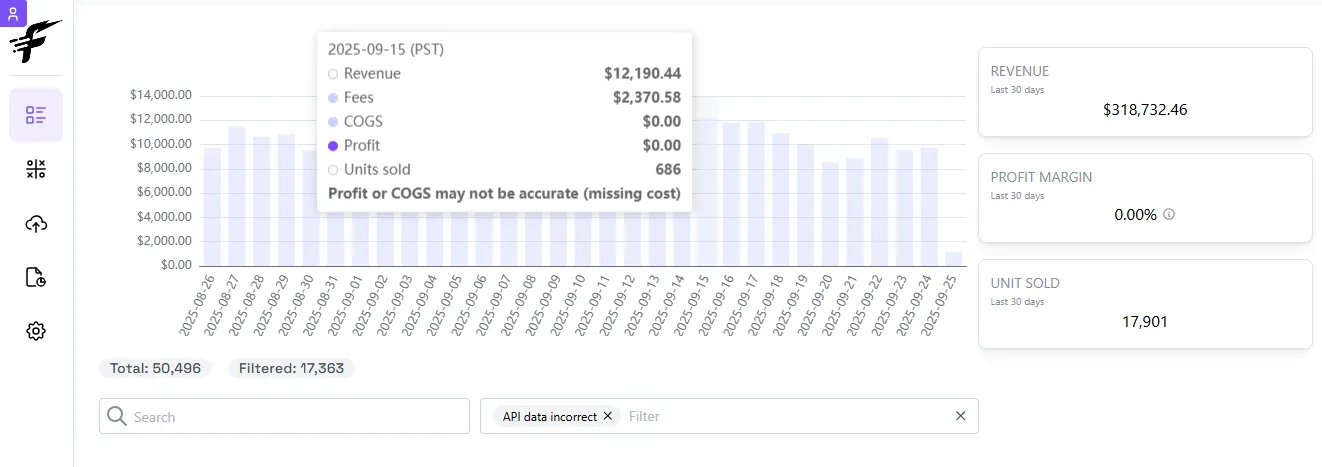Click the '$0.00' y-axis label

click(175, 265)
